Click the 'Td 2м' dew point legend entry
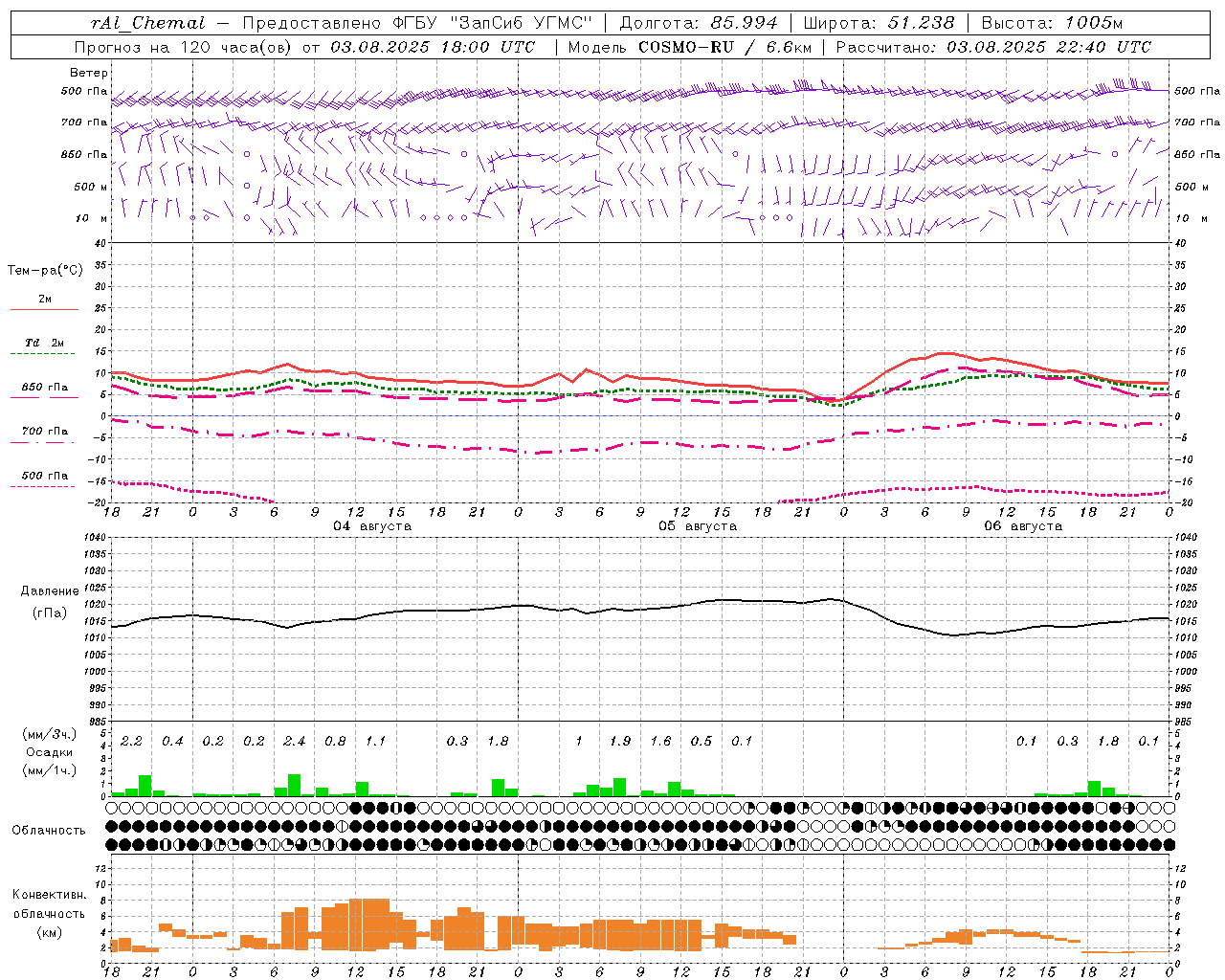 point(45,343)
